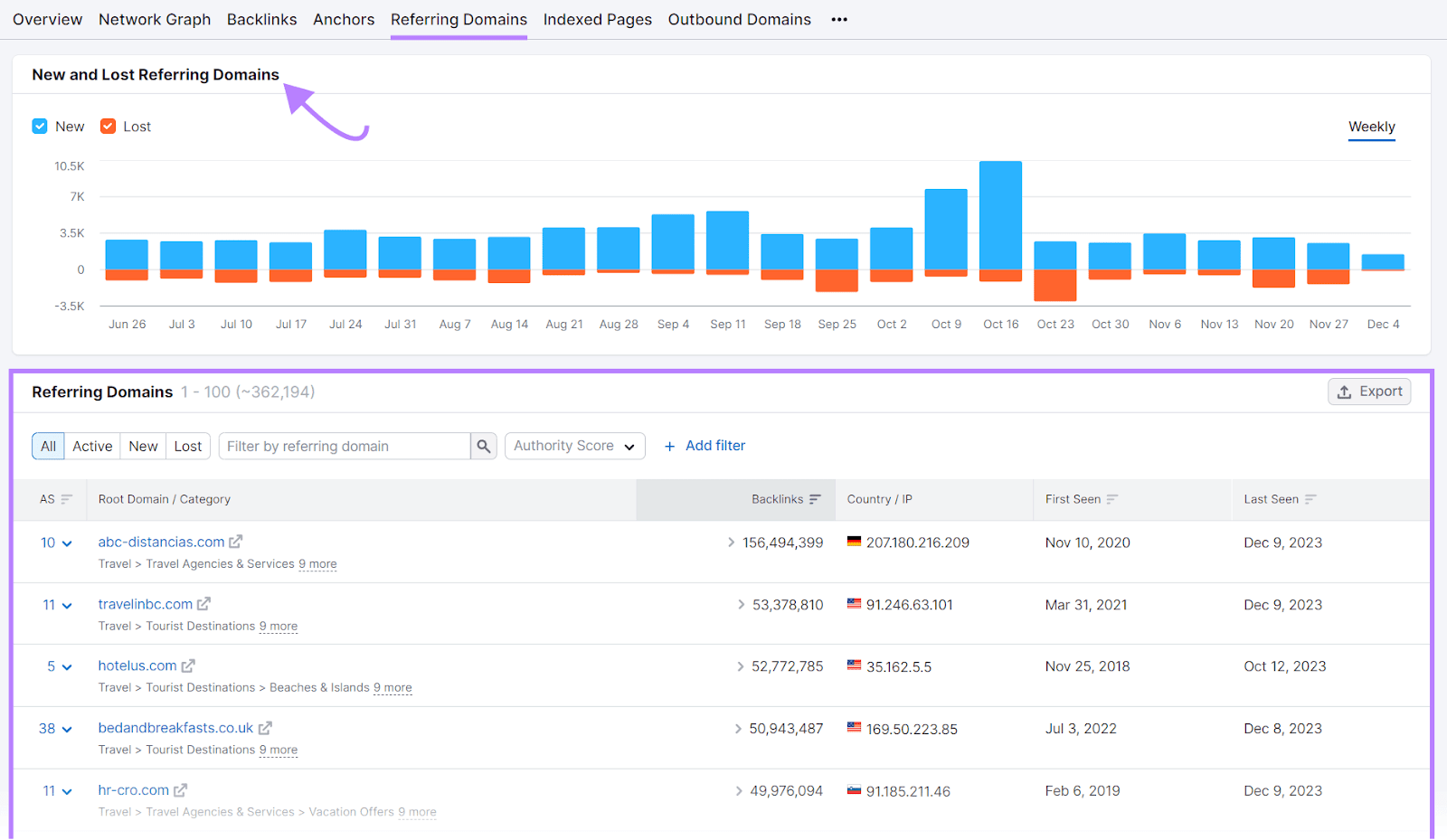Show 9 more categories for abc-distancias.com
This screenshot has width=1447, height=840.
coord(317,564)
